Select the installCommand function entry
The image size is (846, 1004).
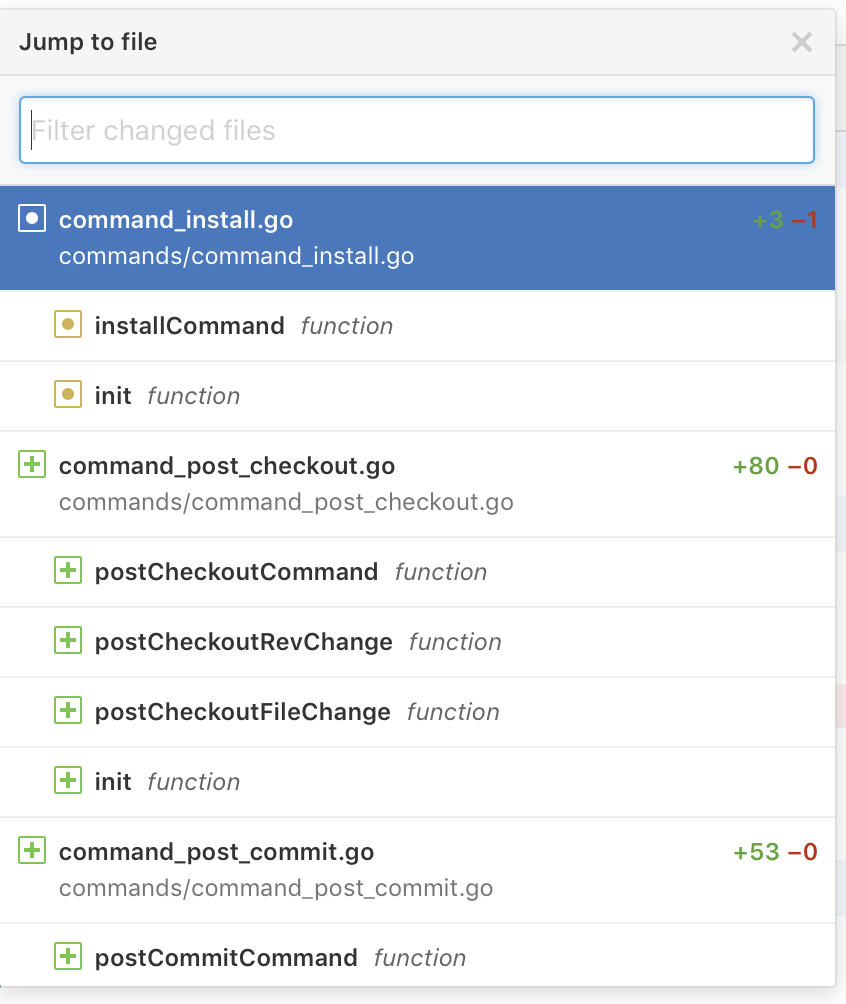[190, 326]
